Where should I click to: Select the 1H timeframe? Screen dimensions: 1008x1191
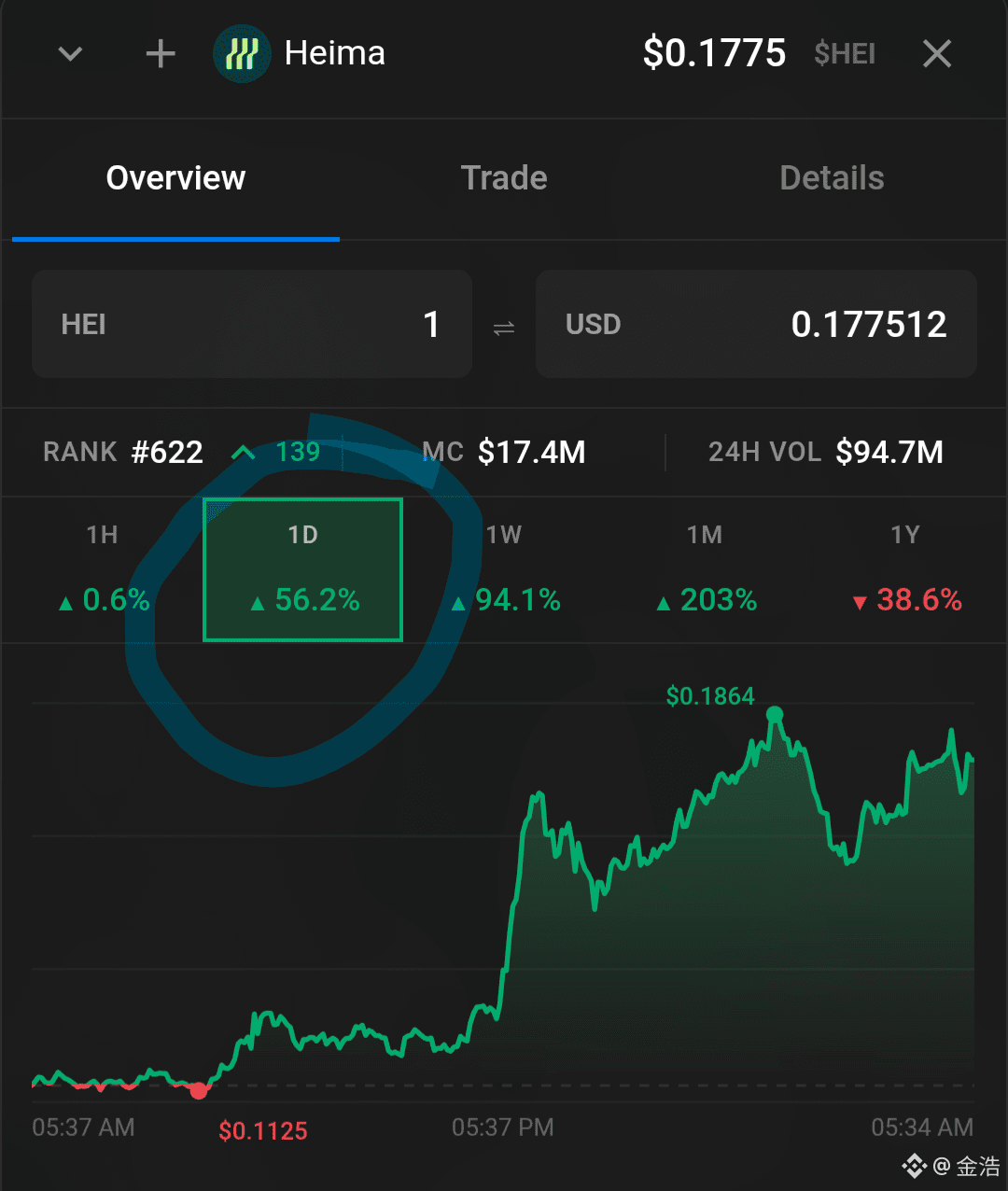click(x=103, y=569)
